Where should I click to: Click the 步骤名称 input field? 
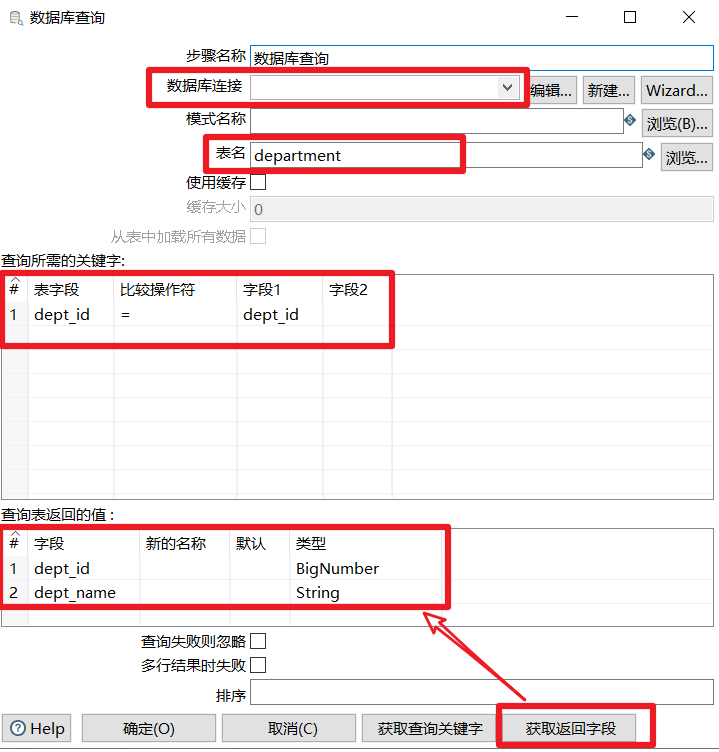[482, 58]
